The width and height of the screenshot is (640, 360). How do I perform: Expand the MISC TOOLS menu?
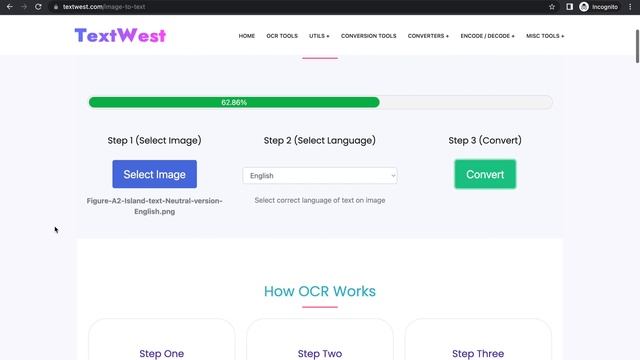[545, 36]
